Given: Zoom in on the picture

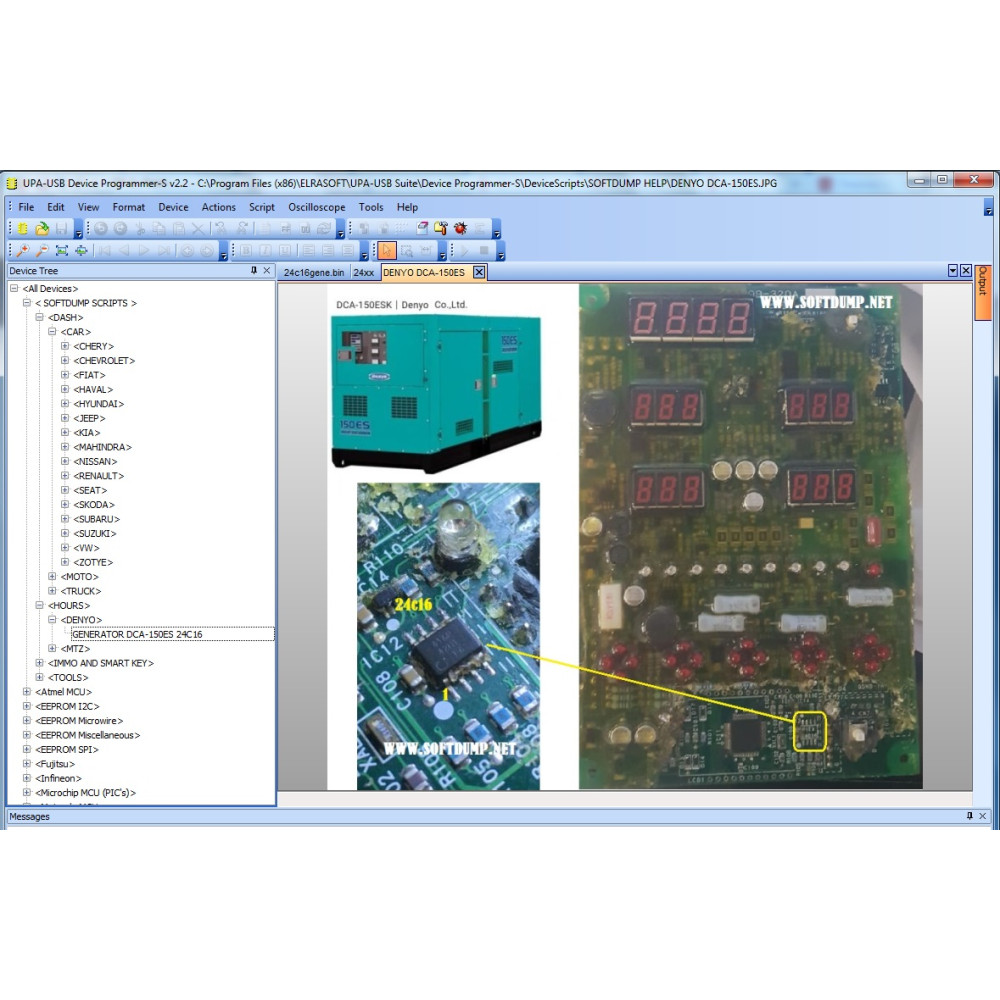Looking at the screenshot, I should [22, 251].
